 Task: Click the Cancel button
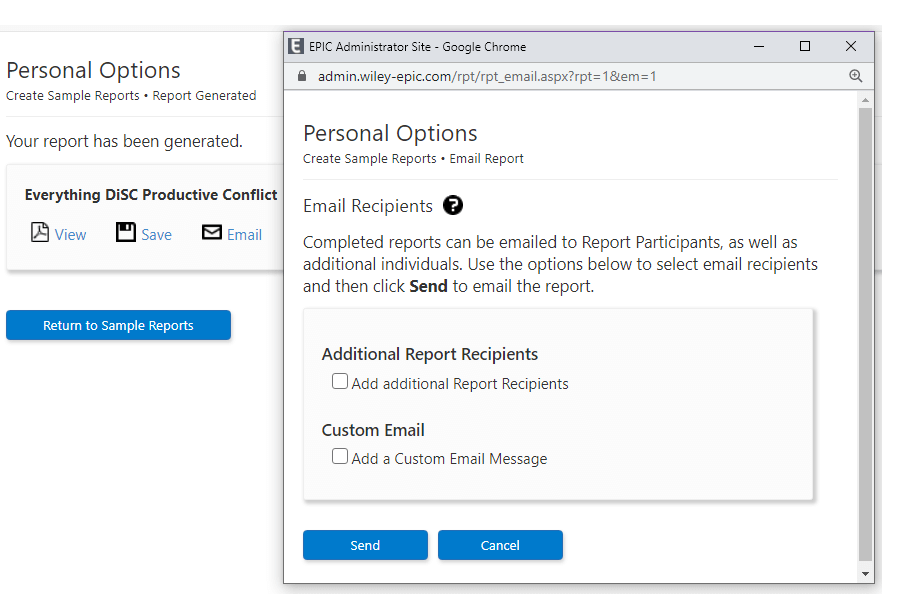(500, 545)
